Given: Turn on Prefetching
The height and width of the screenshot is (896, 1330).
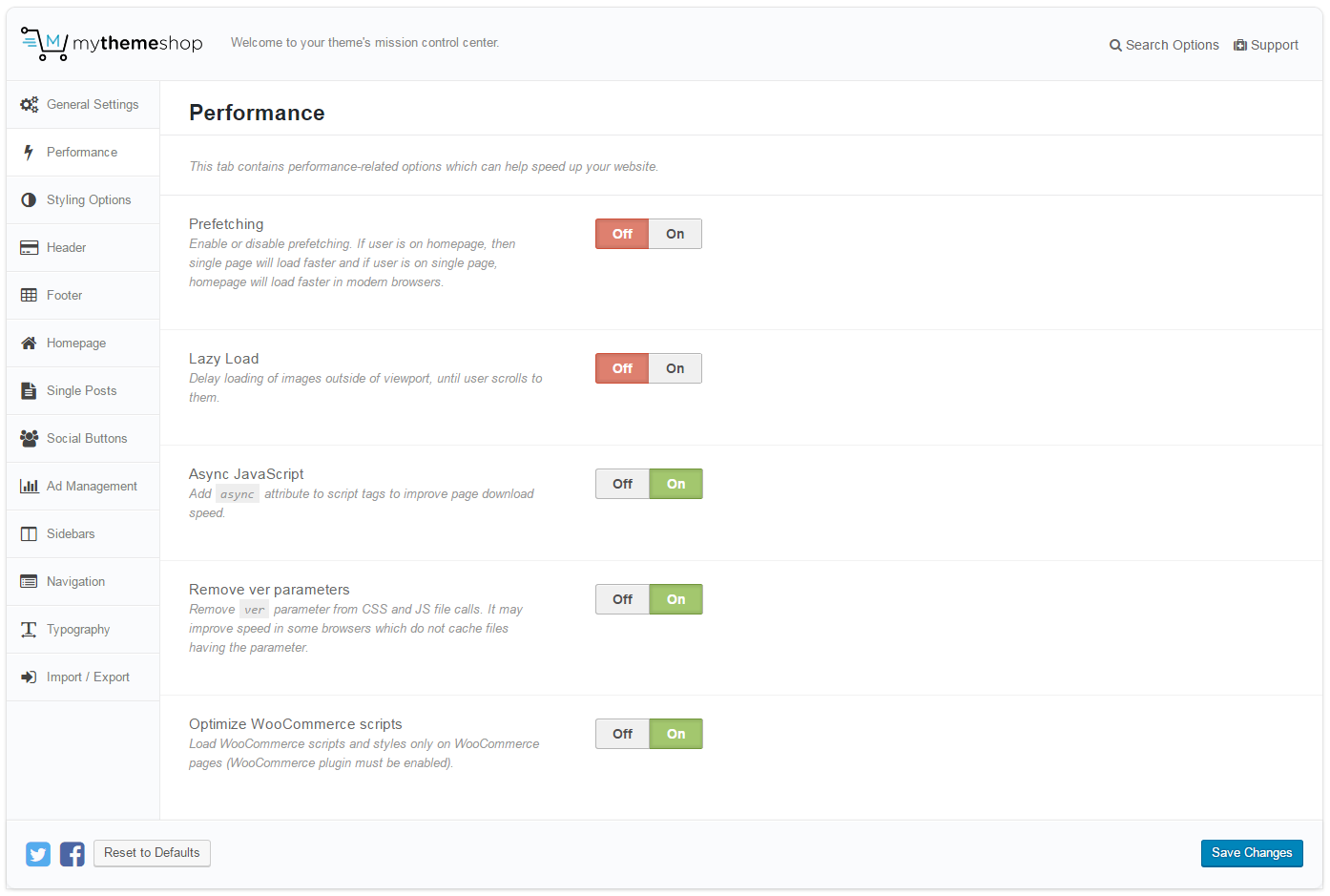Looking at the screenshot, I should point(675,234).
